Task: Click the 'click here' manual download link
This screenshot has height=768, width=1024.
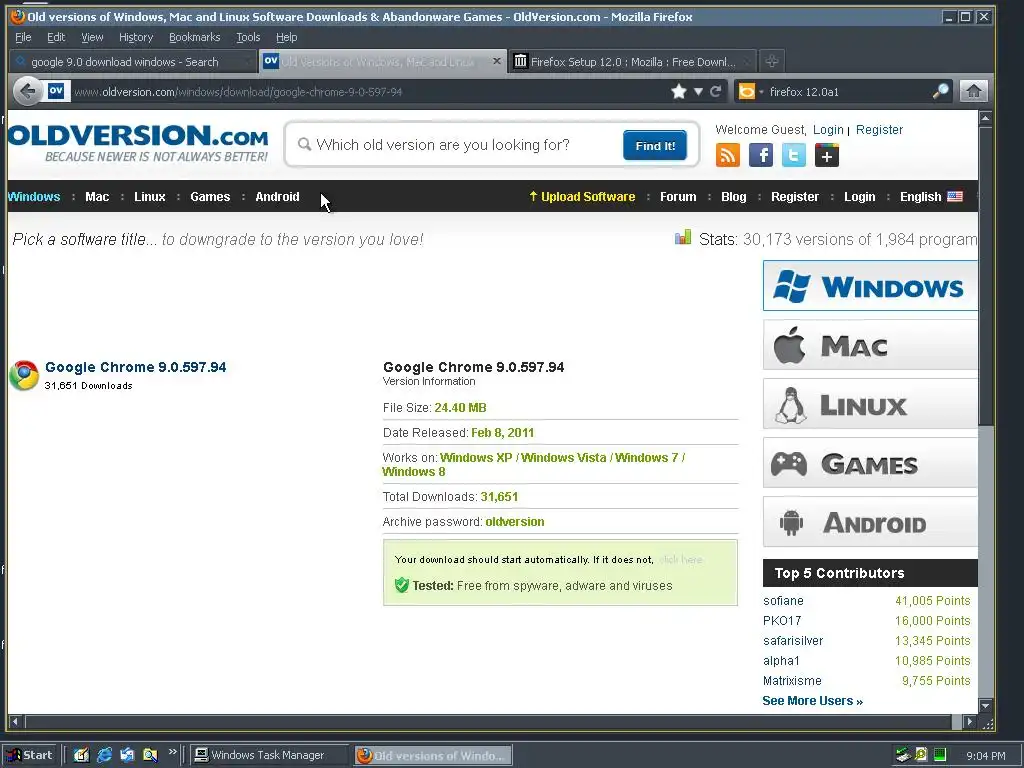Action: click(x=680, y=560)
